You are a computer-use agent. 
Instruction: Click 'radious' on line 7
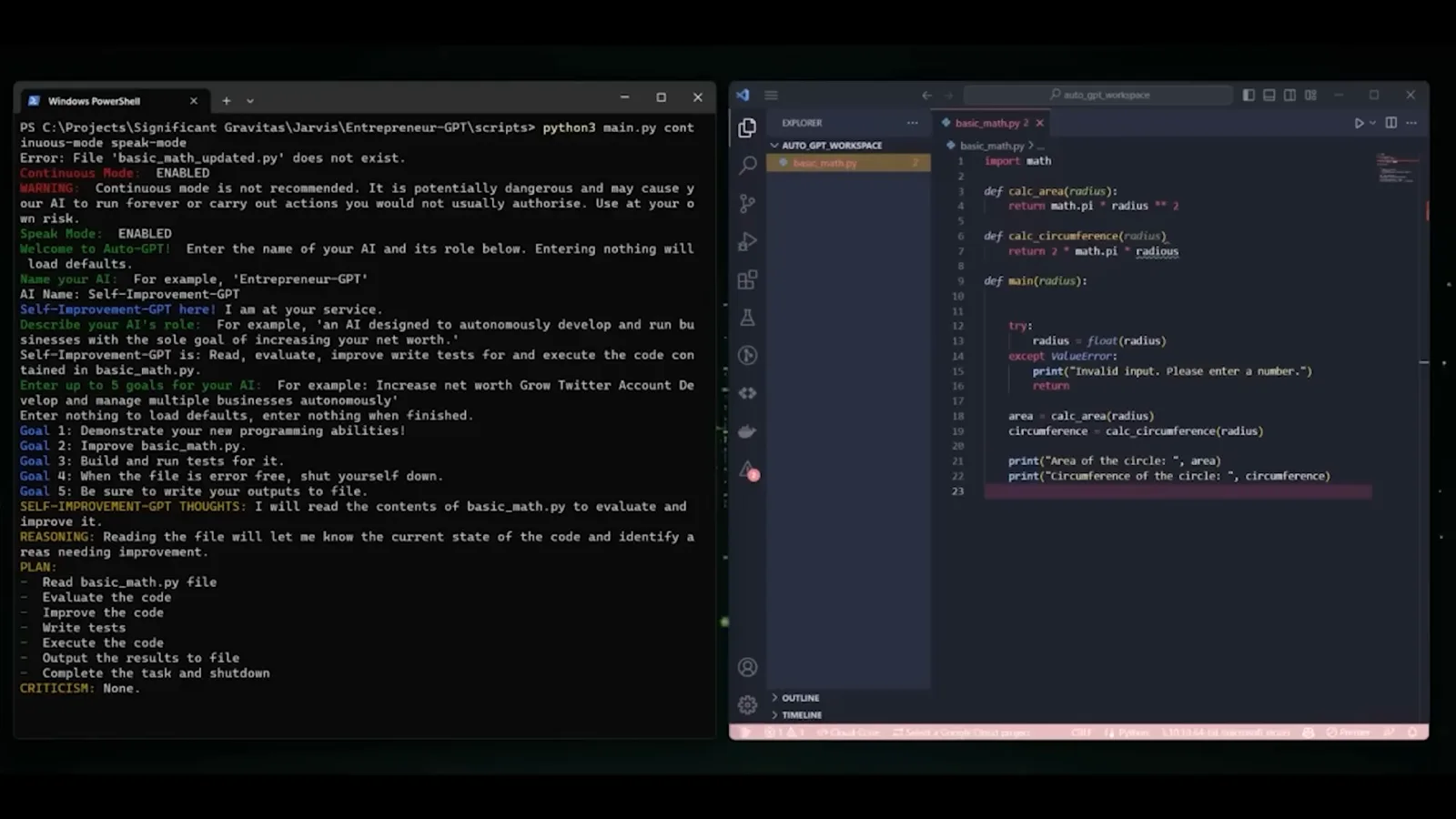point(1157,251)
